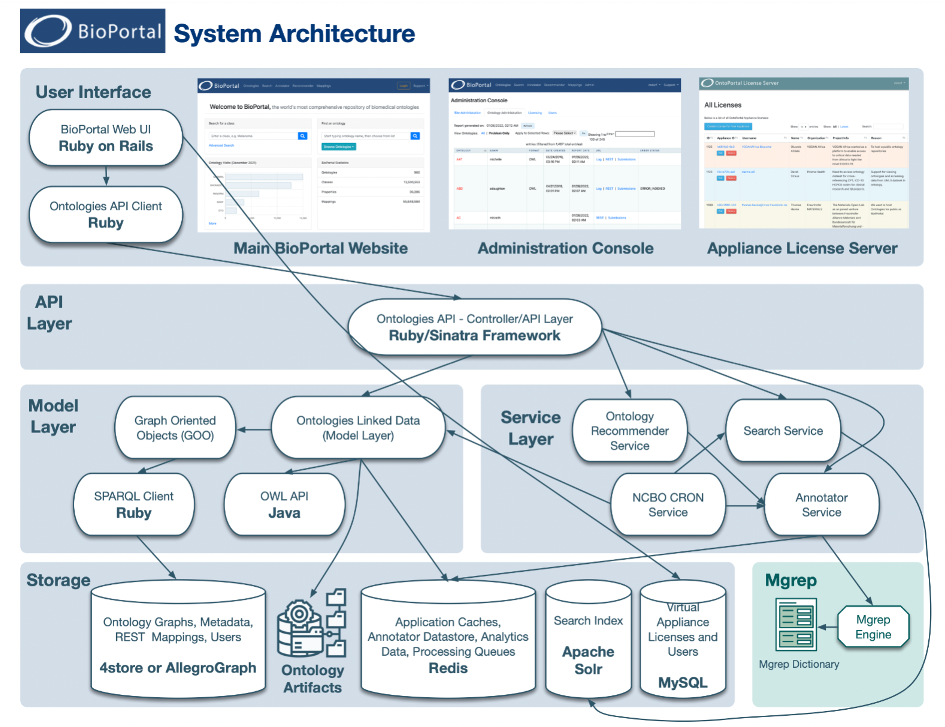945x727 pixels.
Task: Select the Mgrep Dictionary icon
Action: pyautogui.click(x=796, y=624)
